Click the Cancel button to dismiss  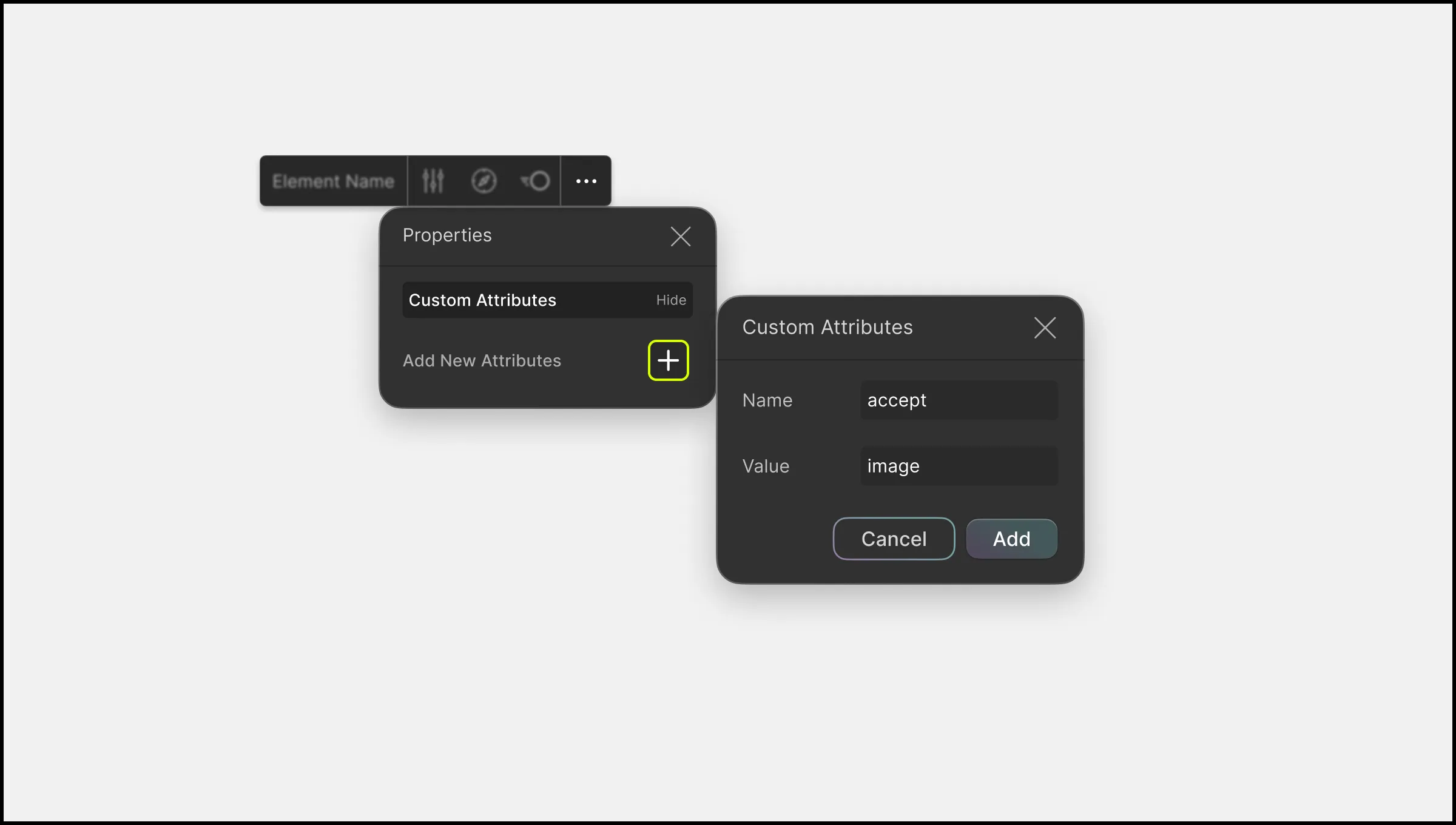(x=894, y=538)
